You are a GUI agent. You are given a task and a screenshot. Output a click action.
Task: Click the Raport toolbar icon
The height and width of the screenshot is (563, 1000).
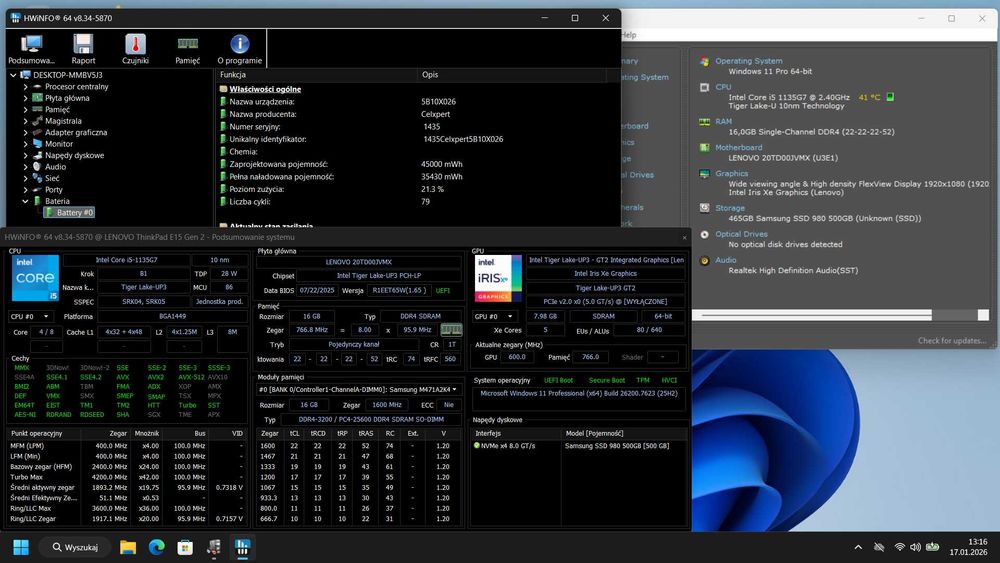tap(83, 49)
